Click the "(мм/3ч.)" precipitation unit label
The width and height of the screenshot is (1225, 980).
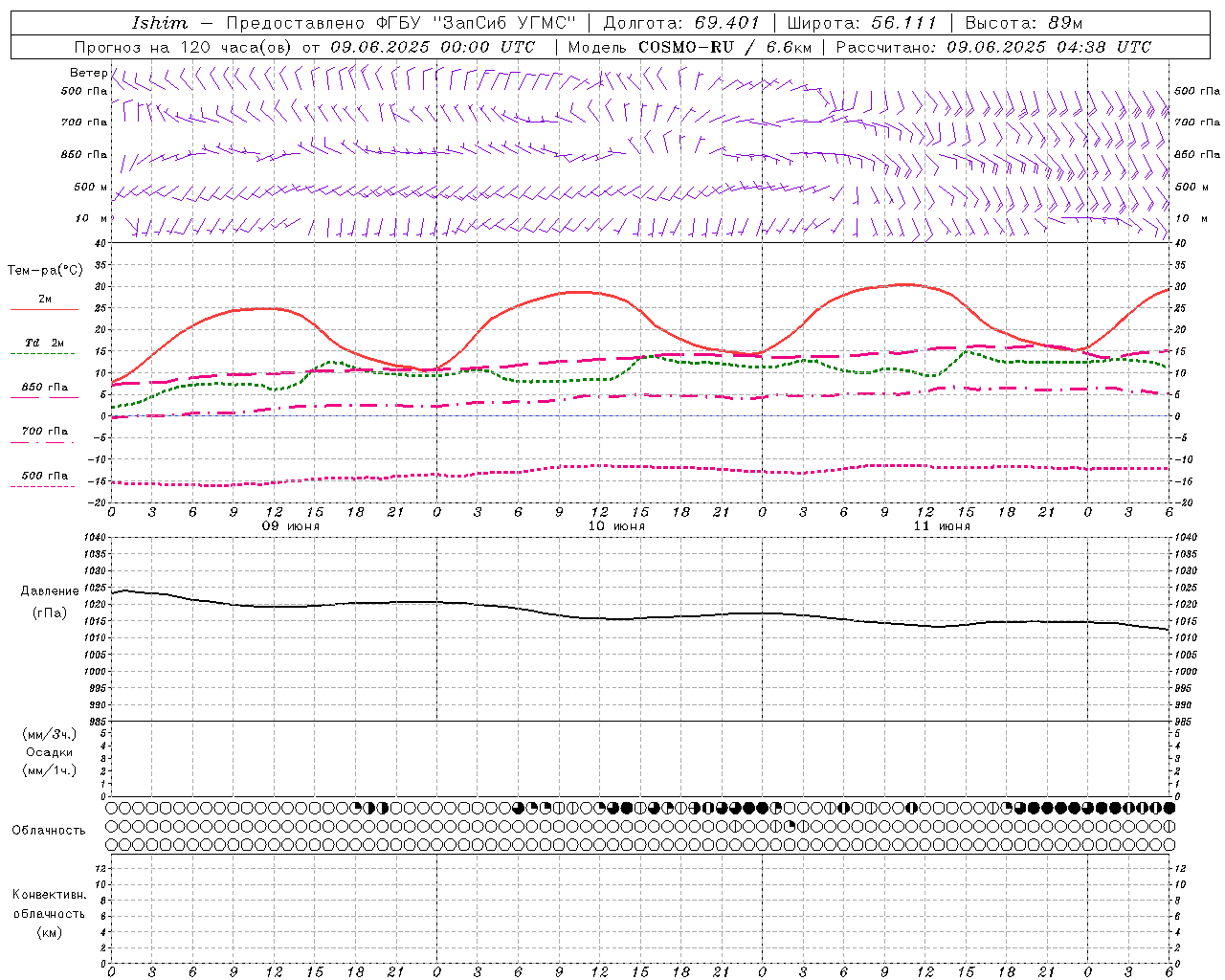[50, 734]
